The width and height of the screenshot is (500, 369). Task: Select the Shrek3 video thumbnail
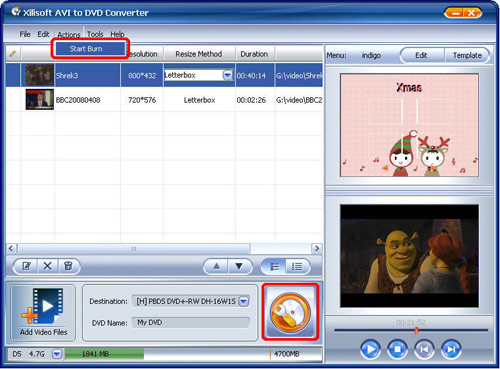(40, 75)
